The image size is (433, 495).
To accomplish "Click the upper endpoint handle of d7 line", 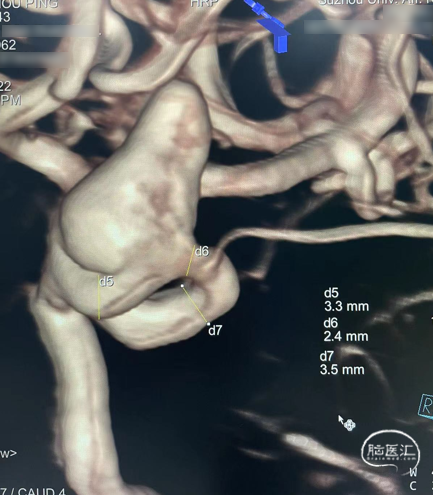I will (182, 286).
